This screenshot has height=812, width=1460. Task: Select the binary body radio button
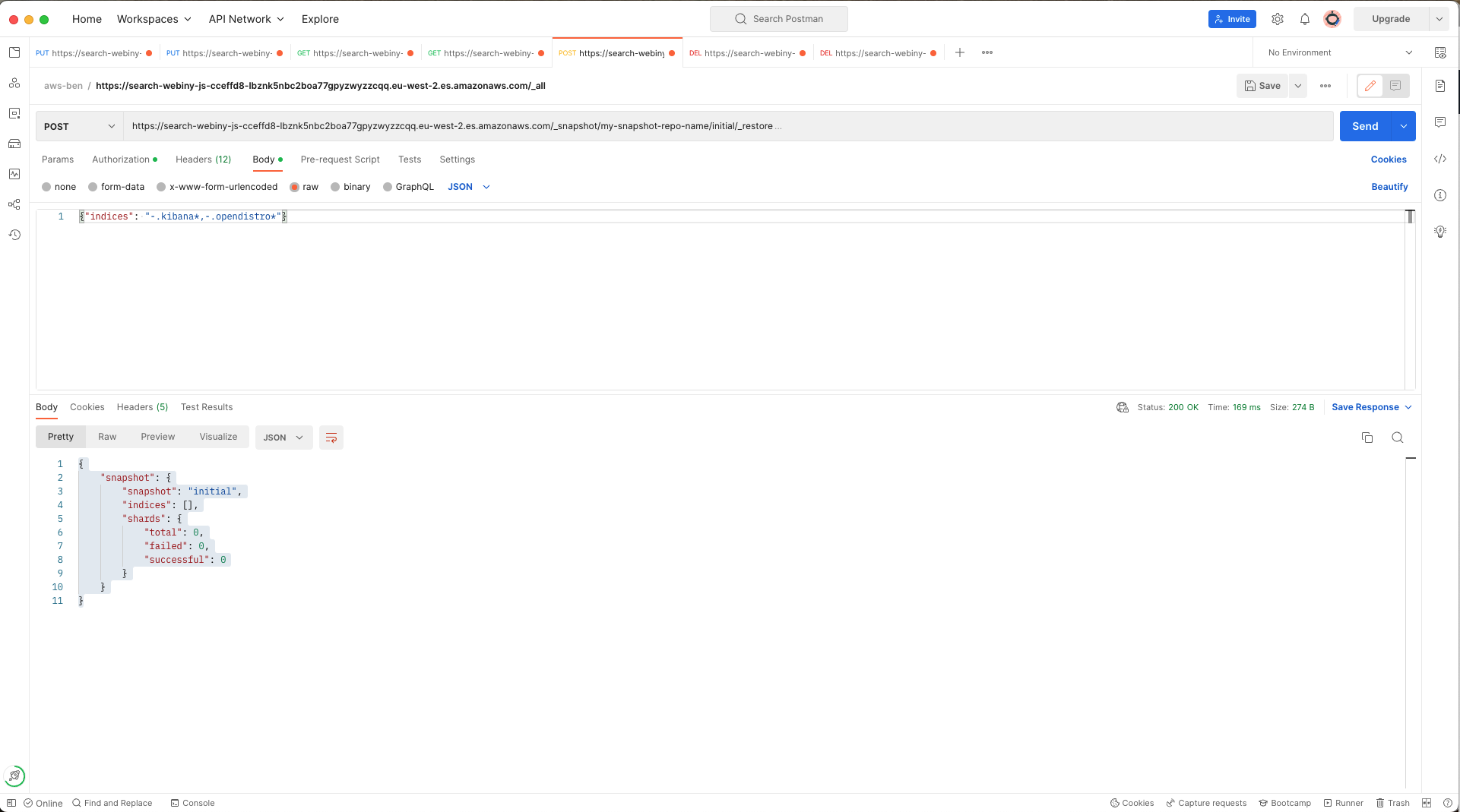click(x=335, y=187)
